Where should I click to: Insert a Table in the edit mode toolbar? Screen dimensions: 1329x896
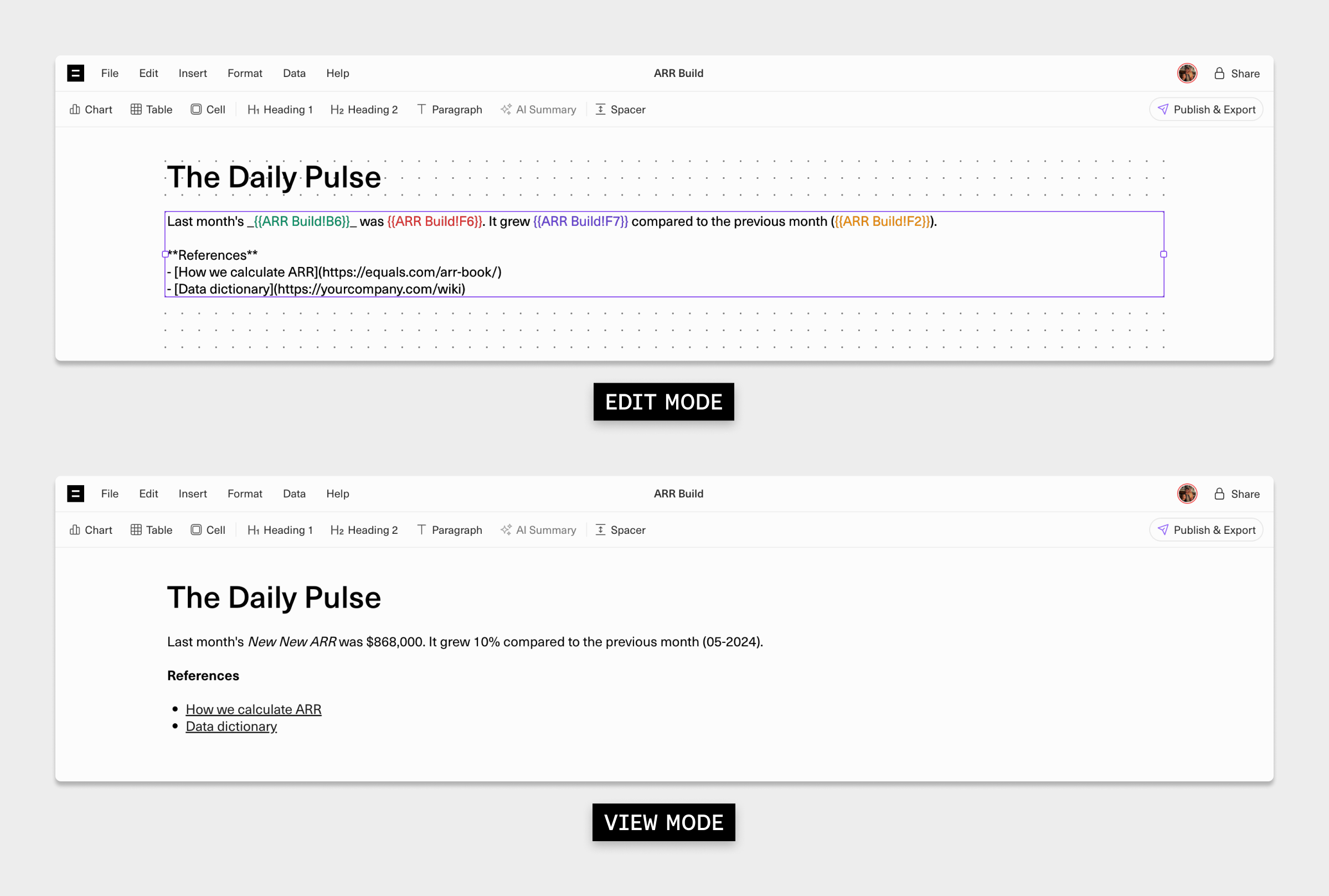click(x=151, y=109)
